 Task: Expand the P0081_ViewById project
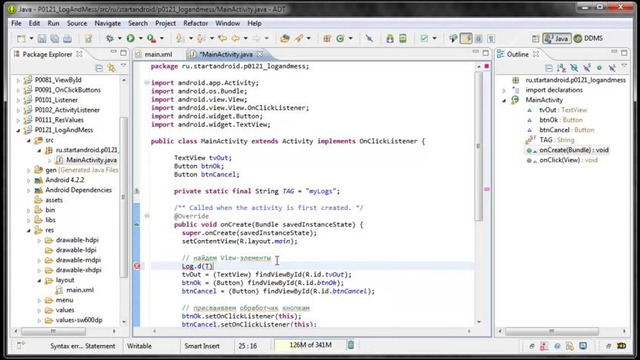(x=18, y=80)
